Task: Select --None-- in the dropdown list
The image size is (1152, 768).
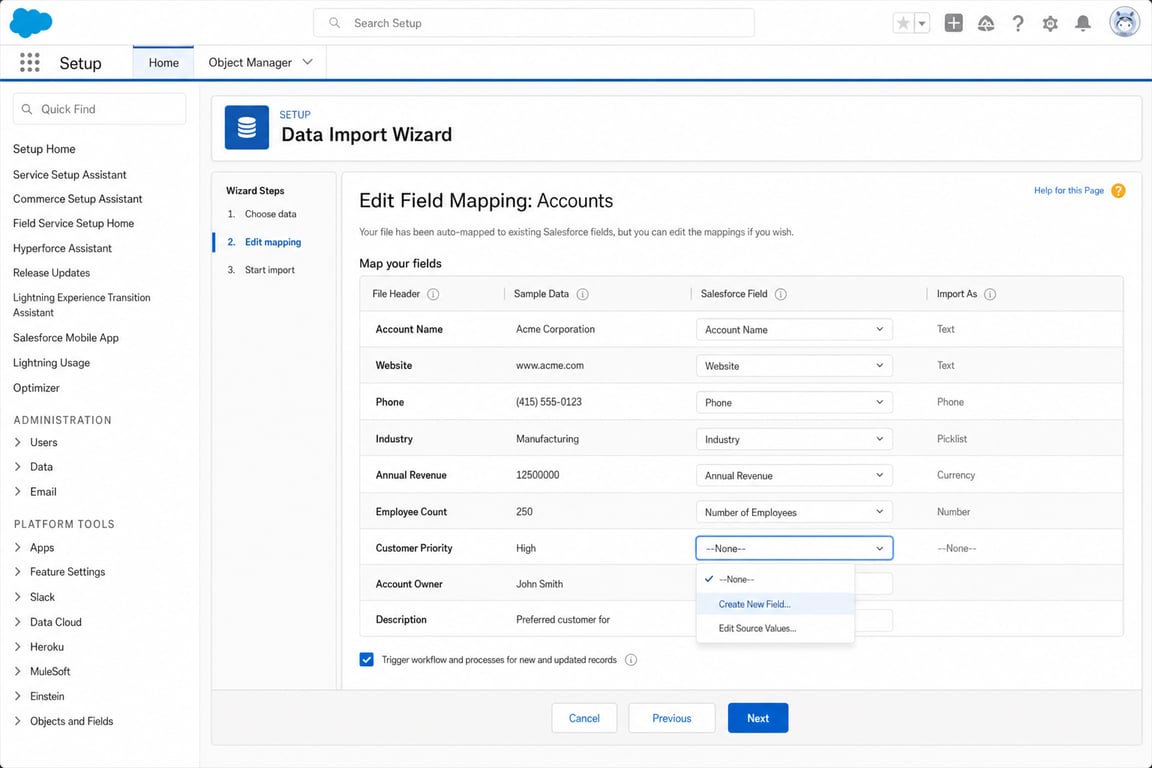Action: pos(775,579)
